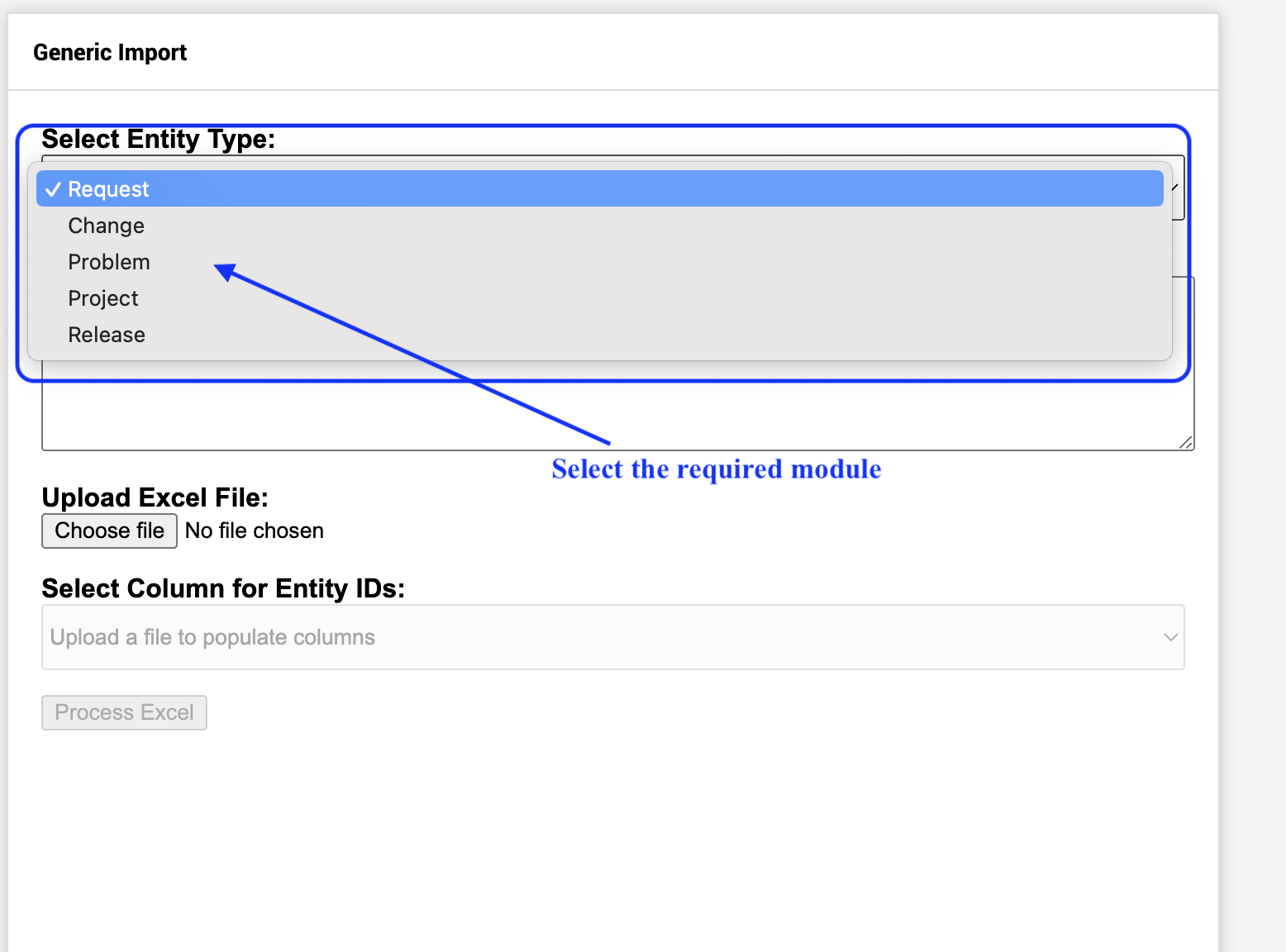
Task: Click the blue arrowhead pointing at the list
Action: (x=225, y=271)
